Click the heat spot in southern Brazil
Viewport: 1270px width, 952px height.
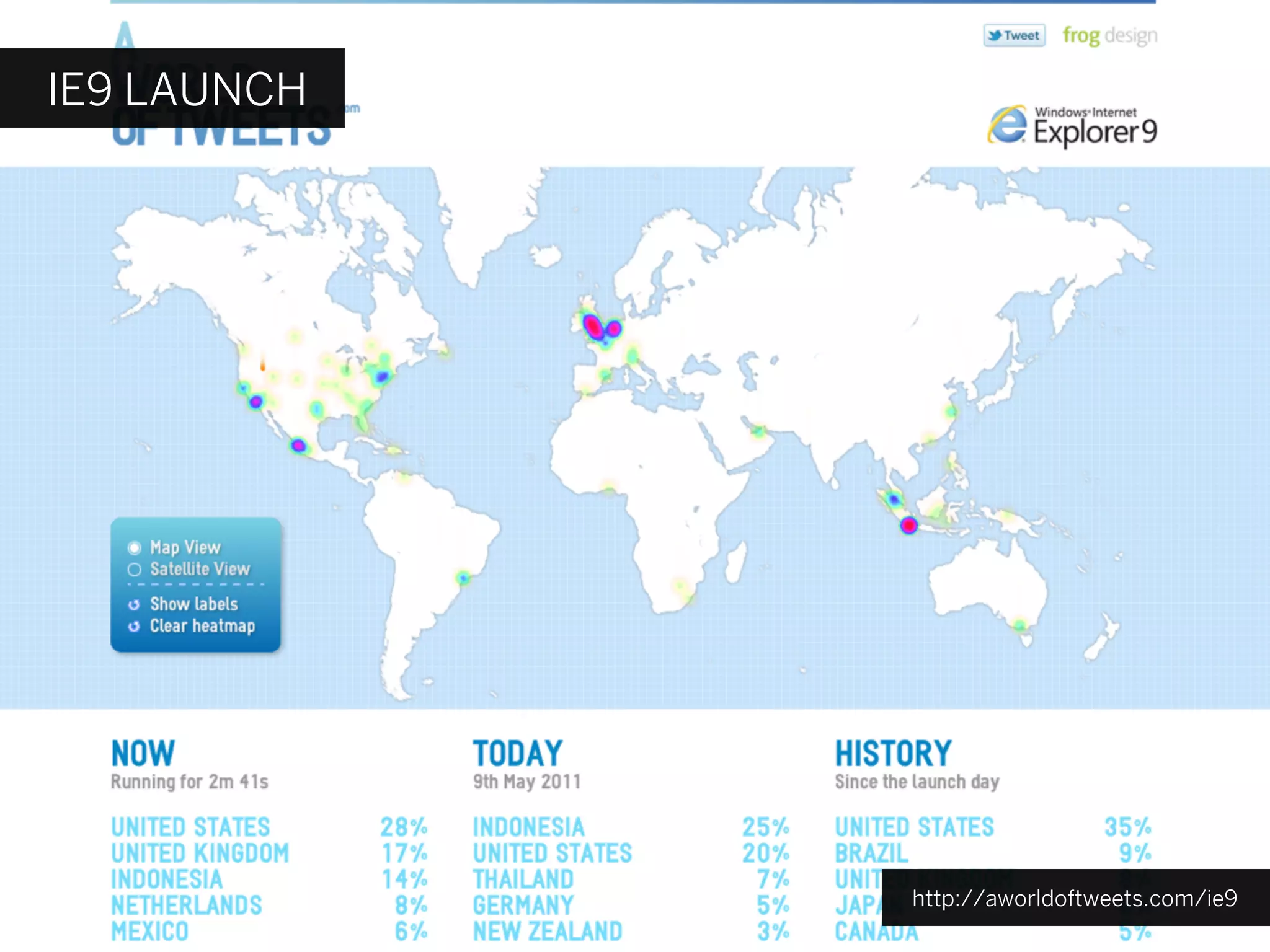coord(463,578)
